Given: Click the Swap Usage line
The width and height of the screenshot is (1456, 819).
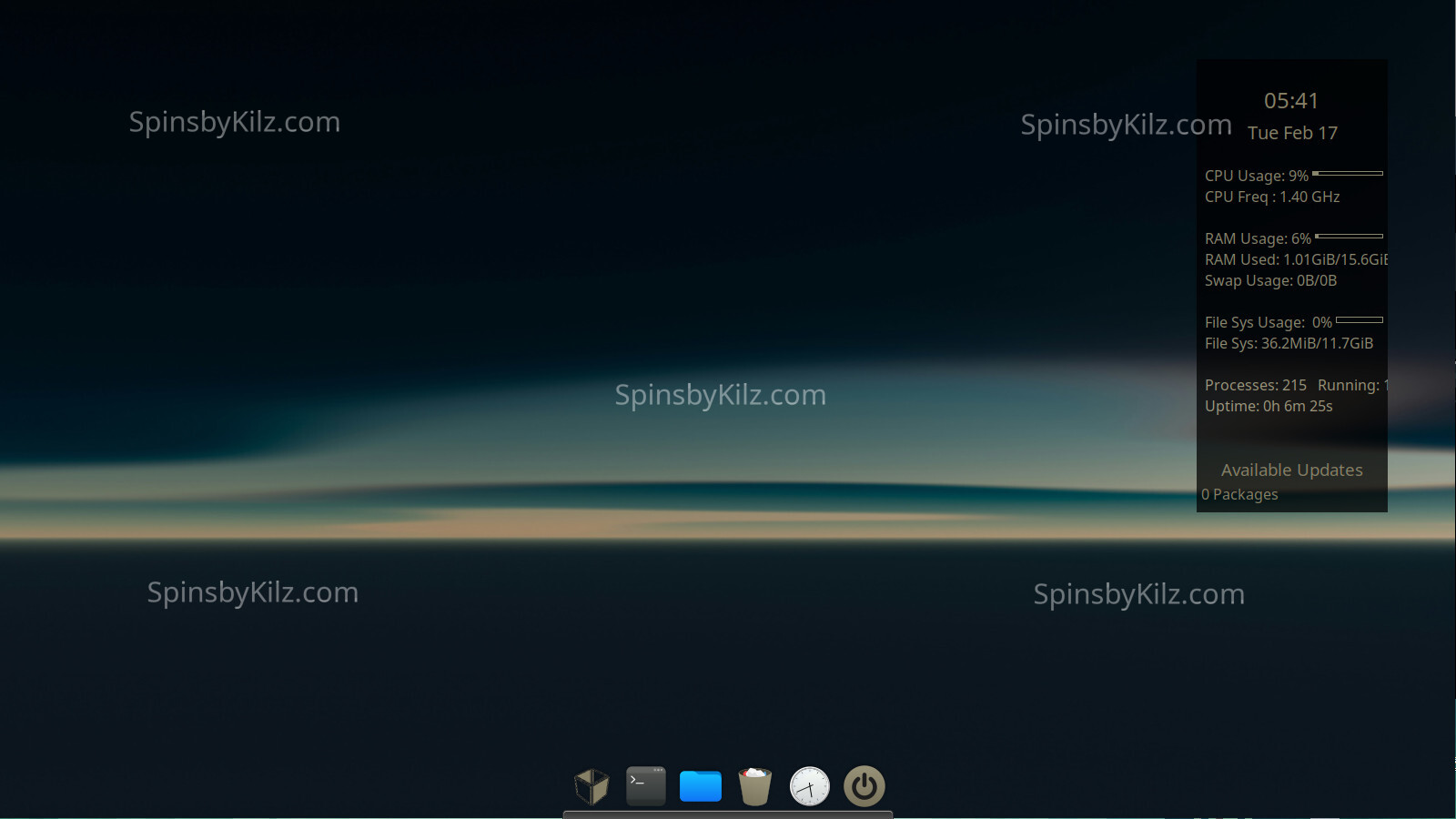Looking at the screenshot, I should pos(1270,281).
